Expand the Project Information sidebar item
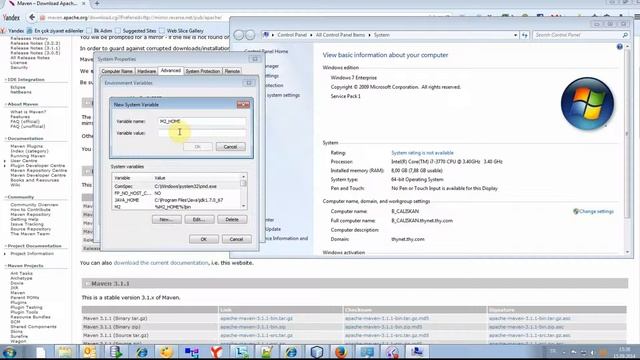Screen dimensions: 640x360 [x=5, y=254]
